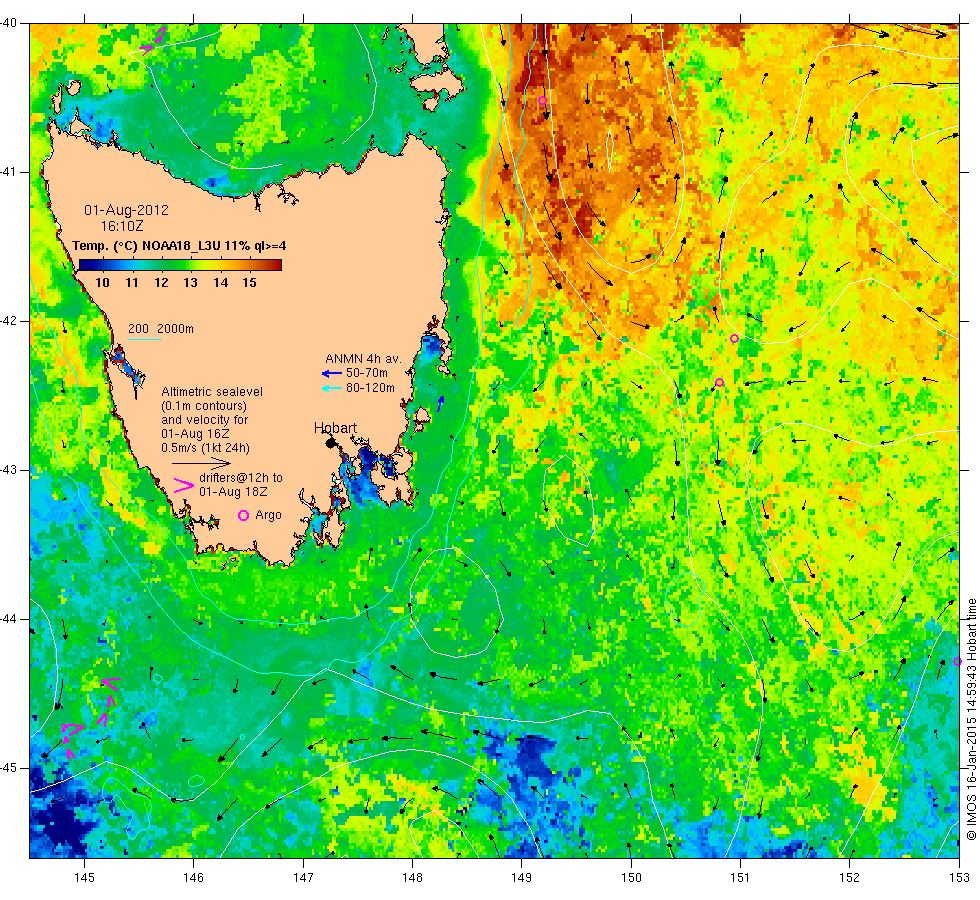Screen dimensions: 980x900
Task: Click the 80-120m depth label
Action: (x=370, y=388)
